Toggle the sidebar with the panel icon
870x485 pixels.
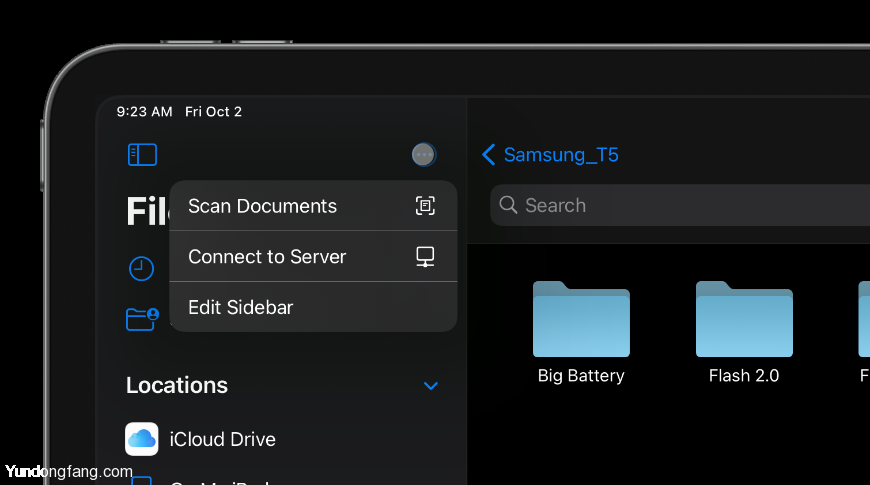click(143, 155)
